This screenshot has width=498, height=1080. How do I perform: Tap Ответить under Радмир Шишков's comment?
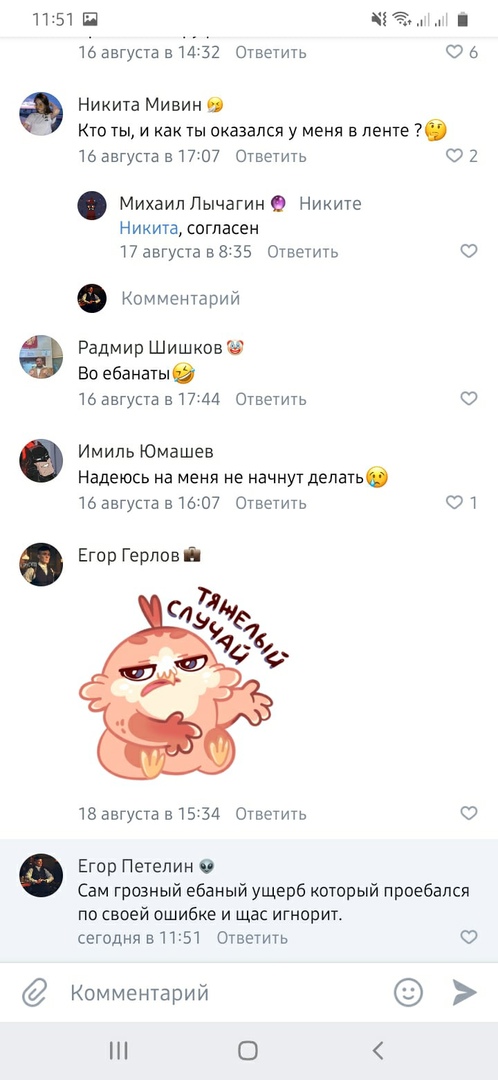click(271, 399)
